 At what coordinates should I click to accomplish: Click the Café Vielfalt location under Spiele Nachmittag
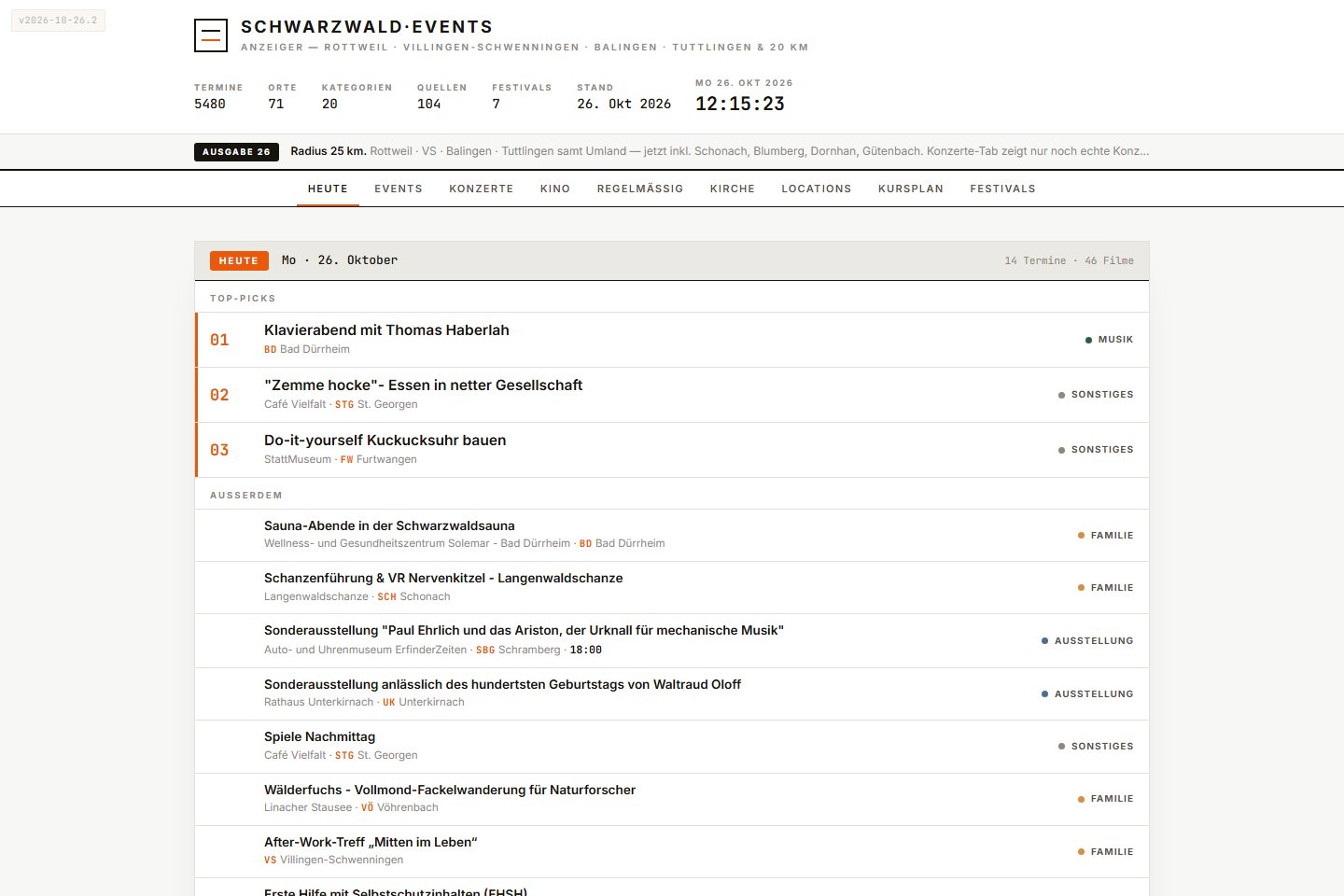pyautogui.click(x=295, y=755)
